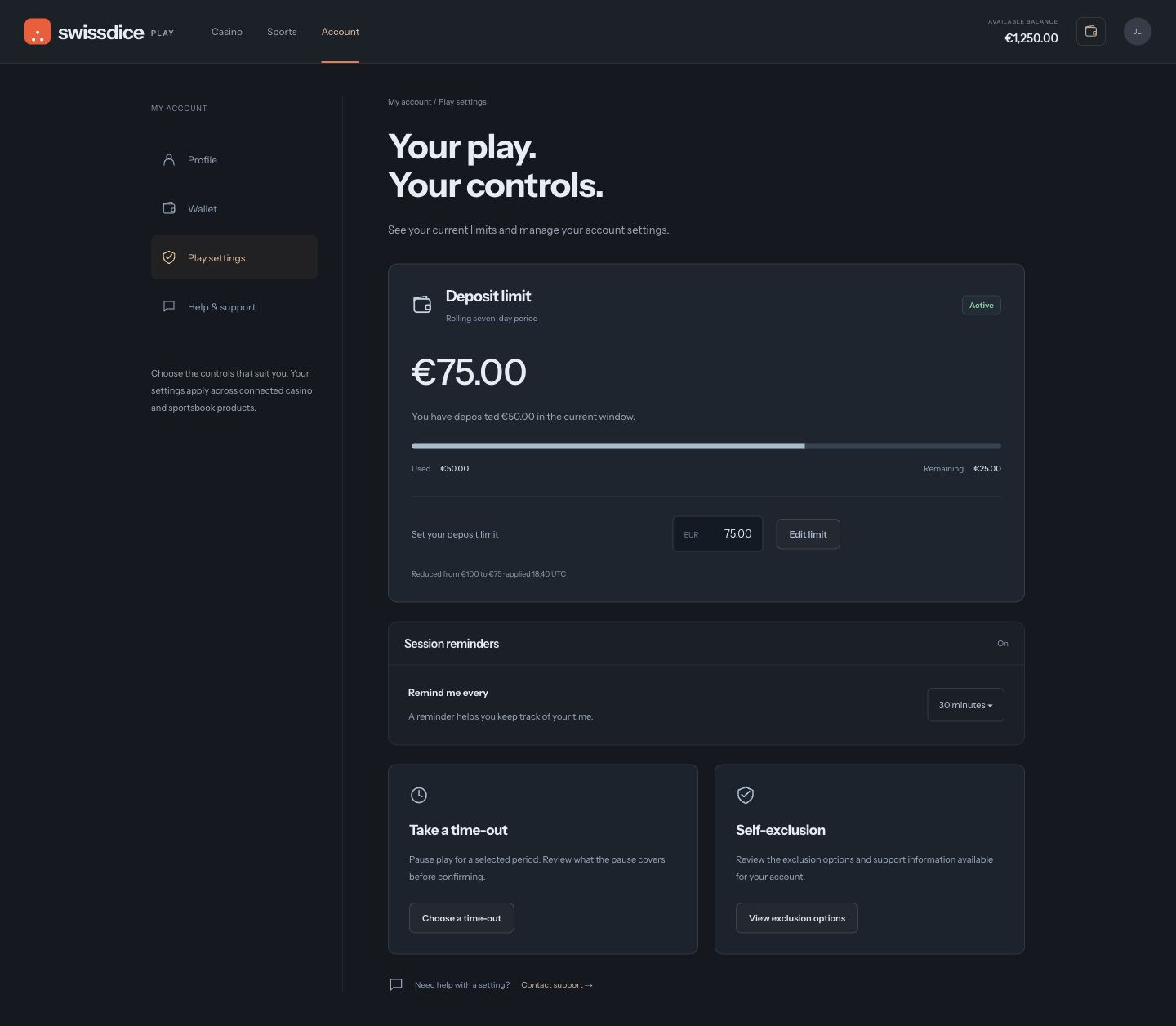The image size is (1176, 1026).
Task: Open Help & support in the sidebar
Action: click(234, 306)
